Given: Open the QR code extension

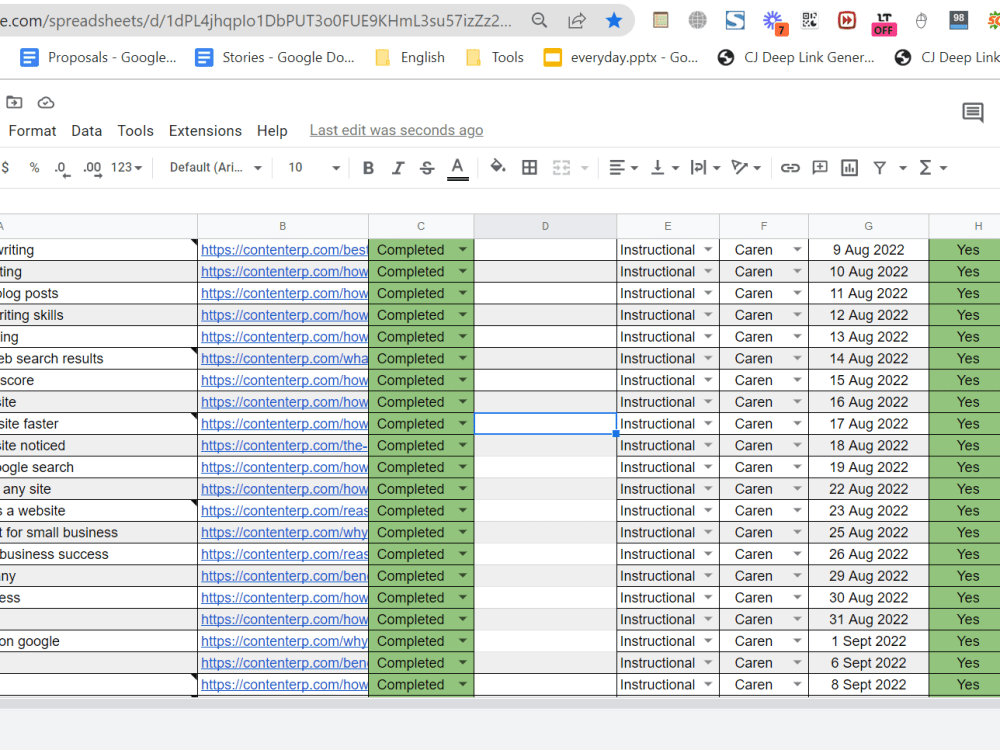Looking at the screenshot, I should (x=809, y=20).
